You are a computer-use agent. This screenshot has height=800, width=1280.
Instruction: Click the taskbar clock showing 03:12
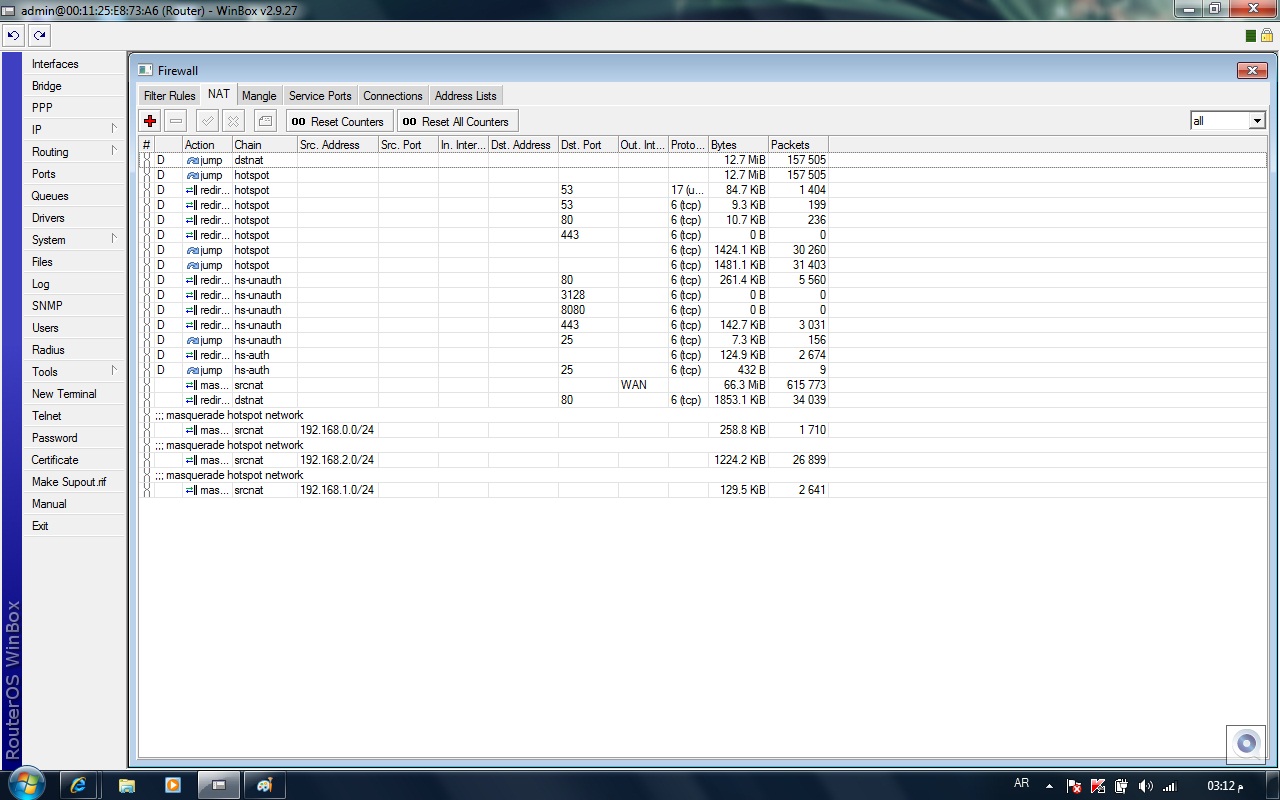(1224, 786)
